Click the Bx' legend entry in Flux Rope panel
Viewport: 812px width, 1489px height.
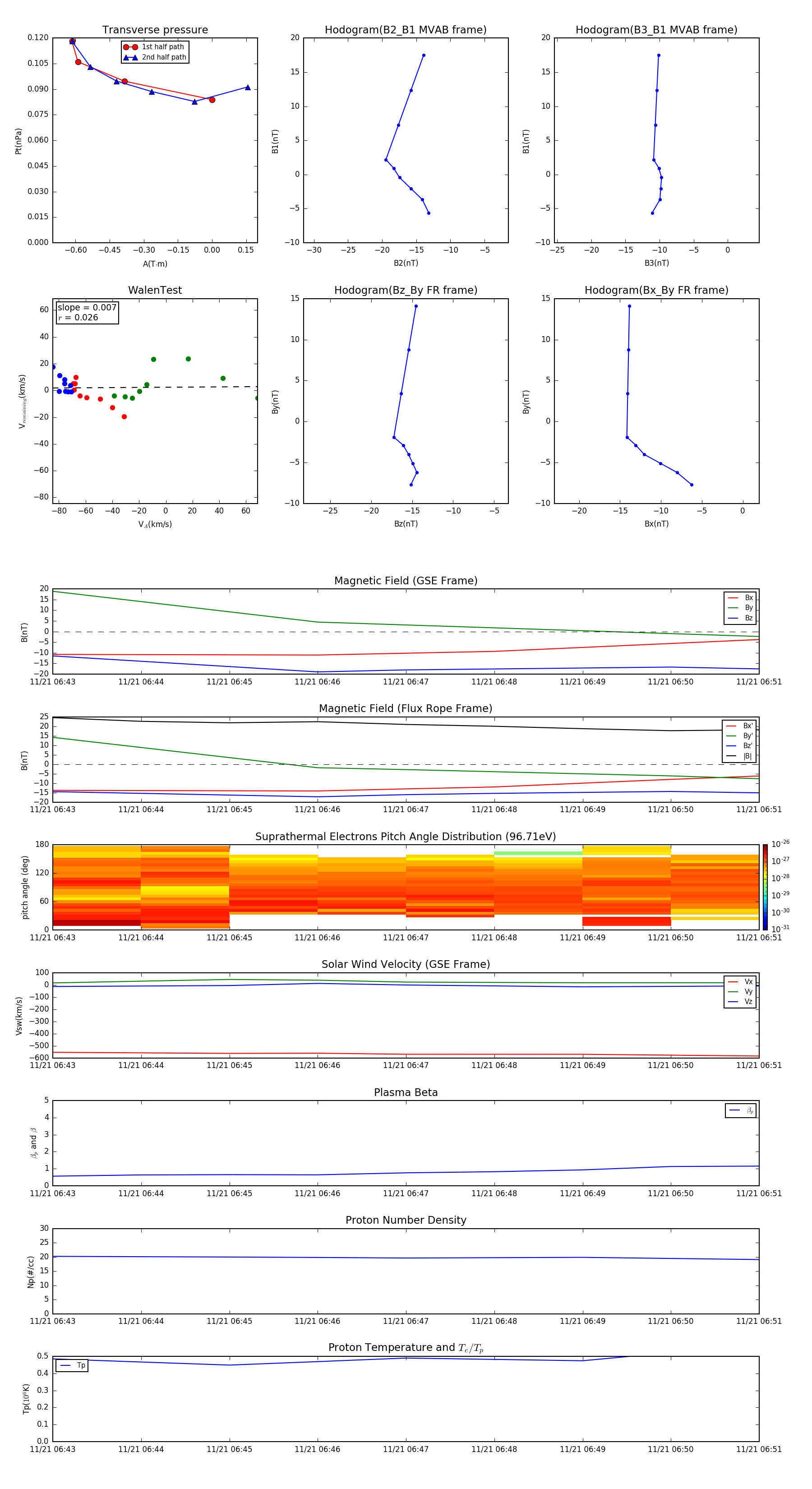click(x=740, y=726)
